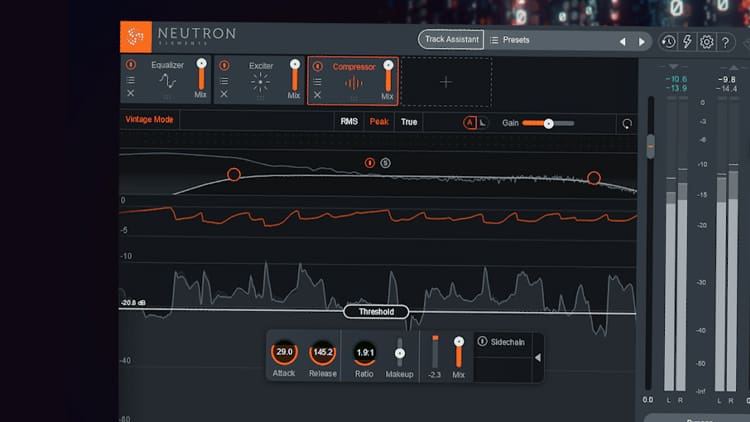Click the Track Assistant button
The width and height of the screenshot is (750, 422).
point(450,40)
